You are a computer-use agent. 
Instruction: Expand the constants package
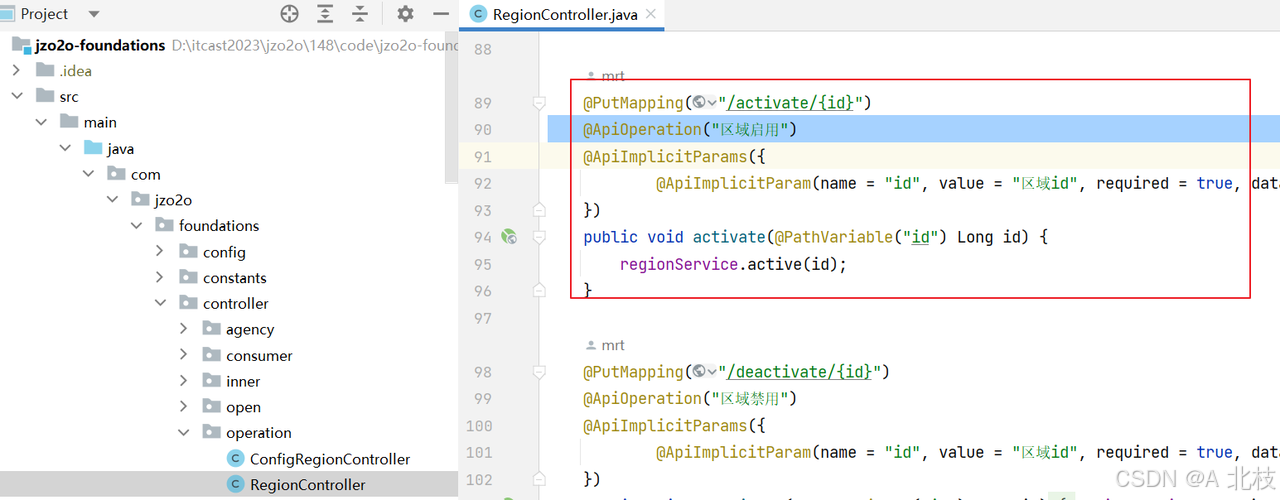(160, 278)
